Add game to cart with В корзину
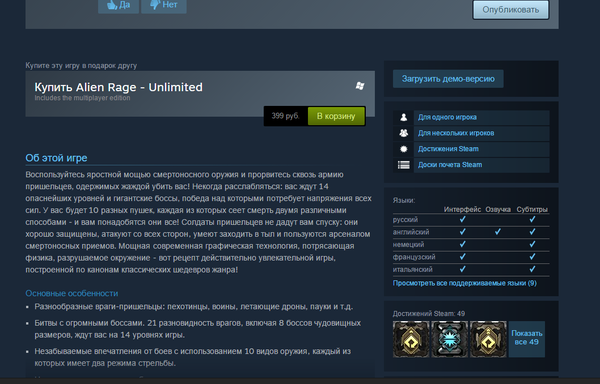The image size is (600, 384). coord(336,116)
